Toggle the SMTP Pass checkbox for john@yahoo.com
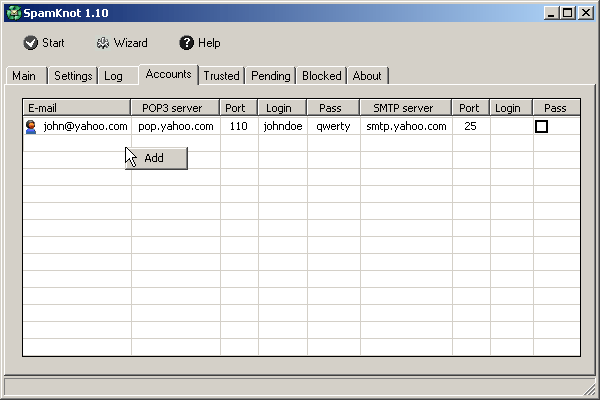This screenshot has width=600, height=400. click(541, 127)
